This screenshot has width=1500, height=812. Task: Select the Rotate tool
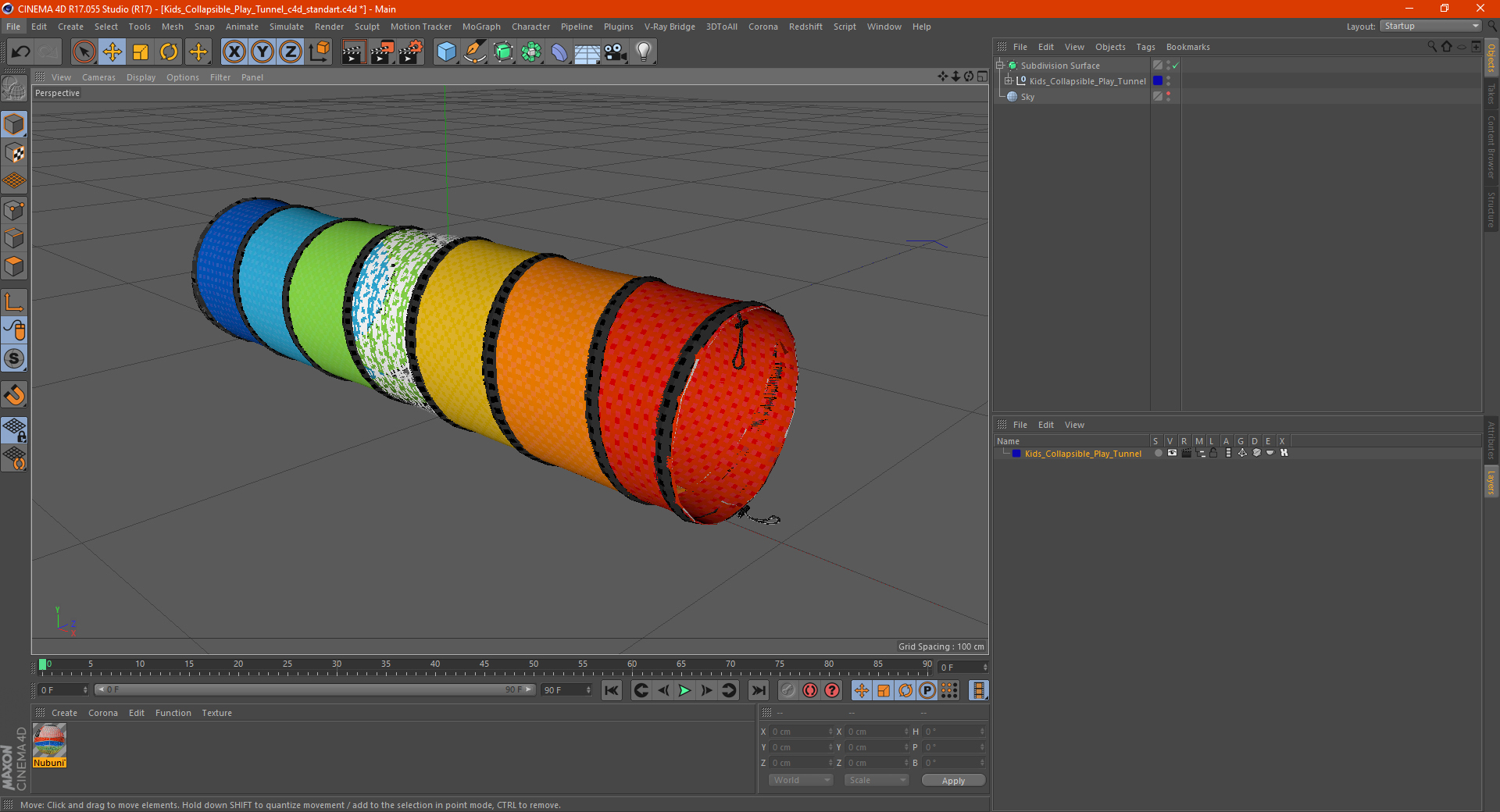coord(169,52)
